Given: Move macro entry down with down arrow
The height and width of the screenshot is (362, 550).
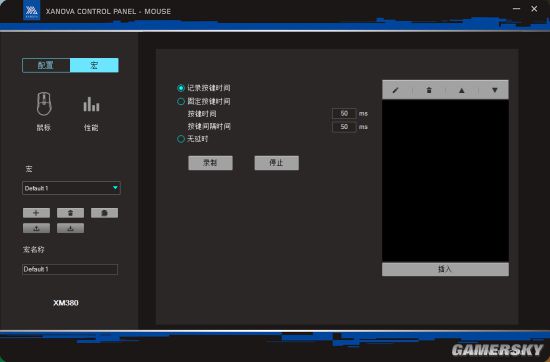Looking at the screenshot, I should click(495, 90).
